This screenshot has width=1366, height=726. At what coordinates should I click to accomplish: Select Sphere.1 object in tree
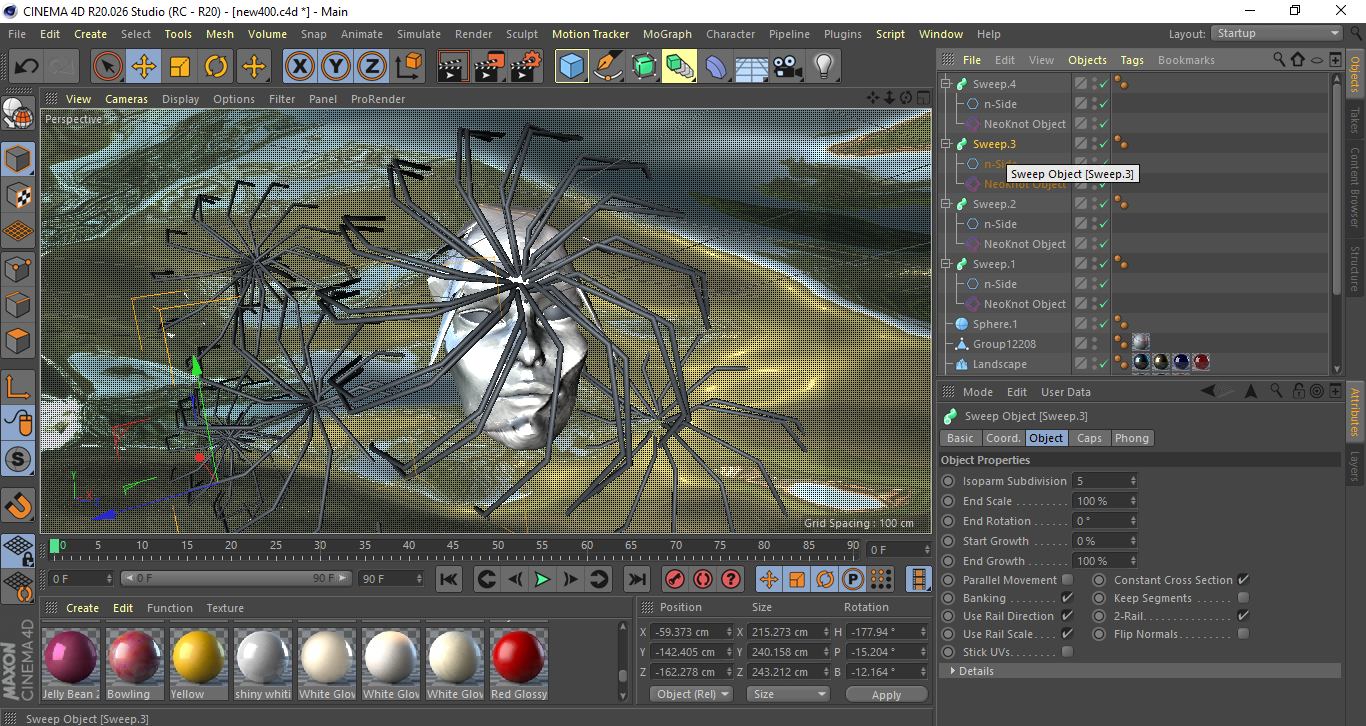click(994, 324)
